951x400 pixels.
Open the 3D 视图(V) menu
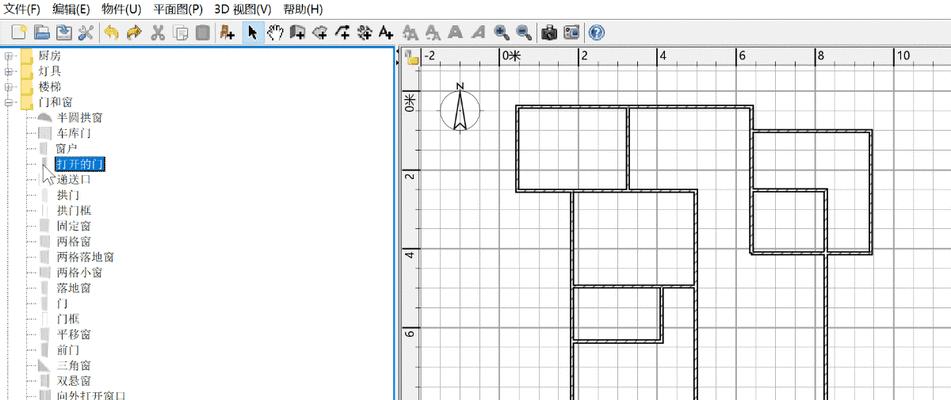(x=243, y=9)
